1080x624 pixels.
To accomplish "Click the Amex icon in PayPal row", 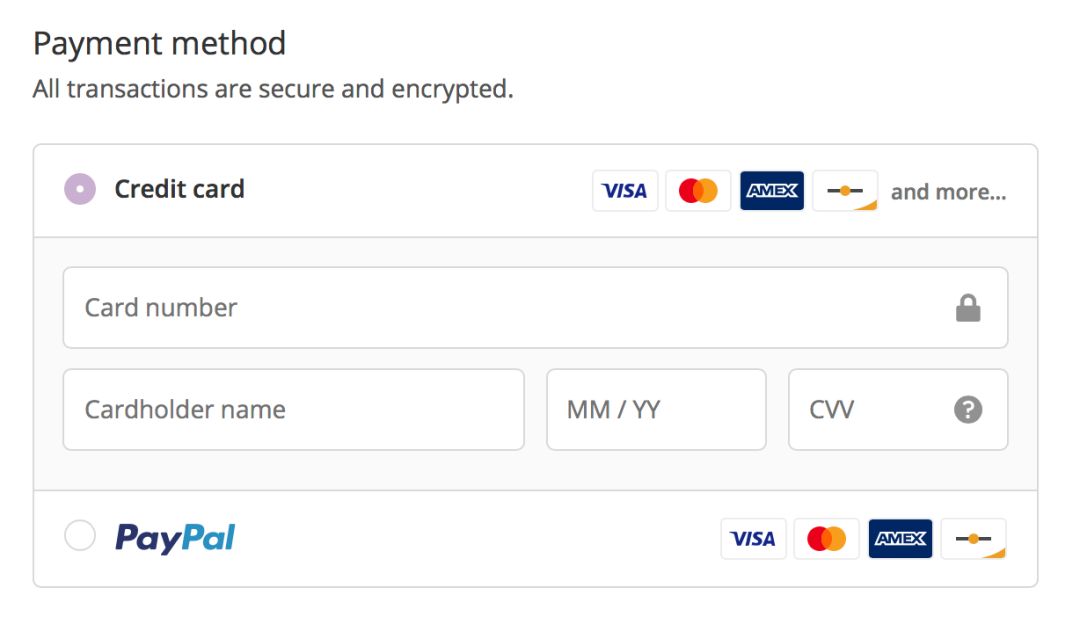I will pyautogui.click(x=900, y=539).
